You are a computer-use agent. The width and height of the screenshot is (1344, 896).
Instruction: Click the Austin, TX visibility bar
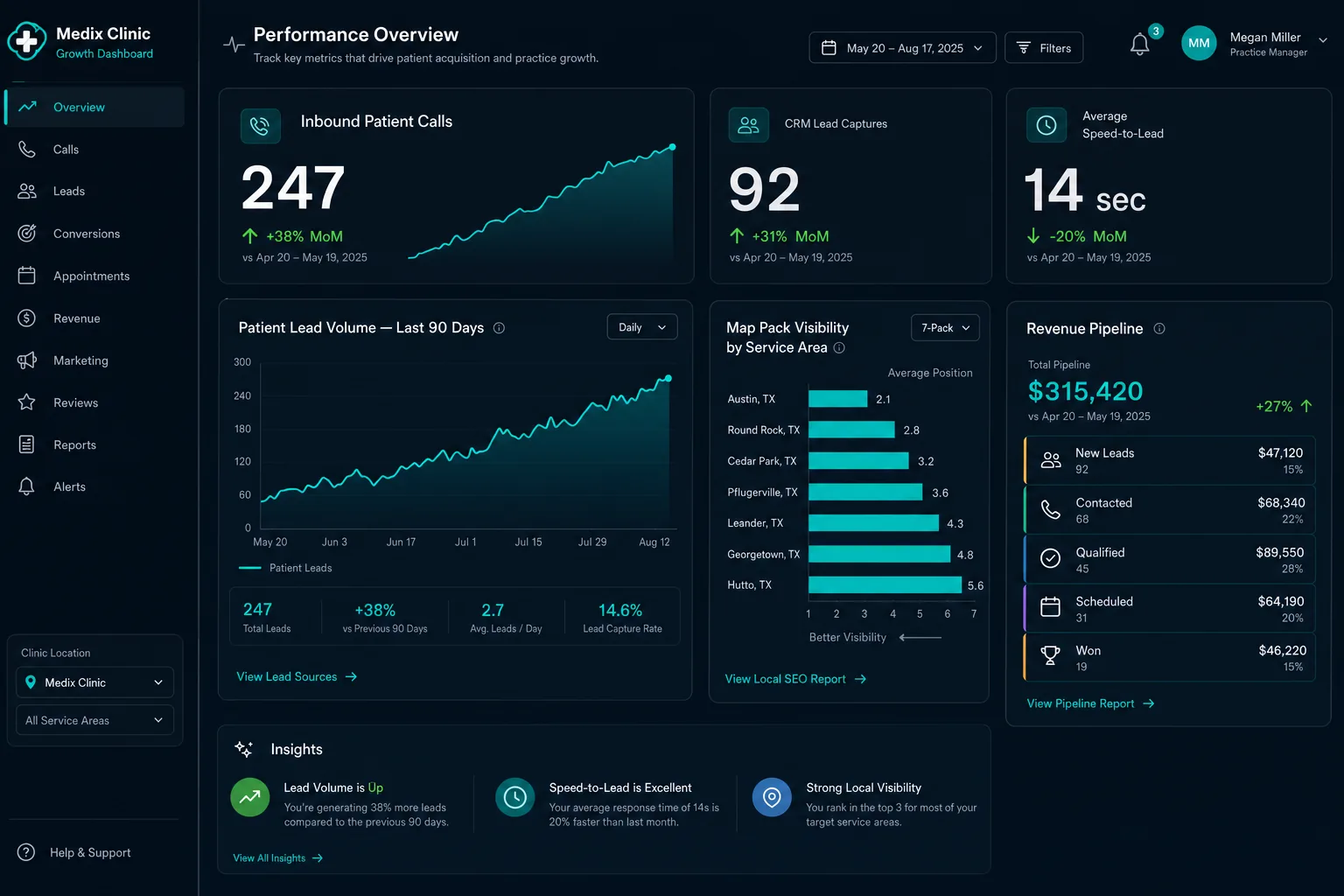point(837,399)
